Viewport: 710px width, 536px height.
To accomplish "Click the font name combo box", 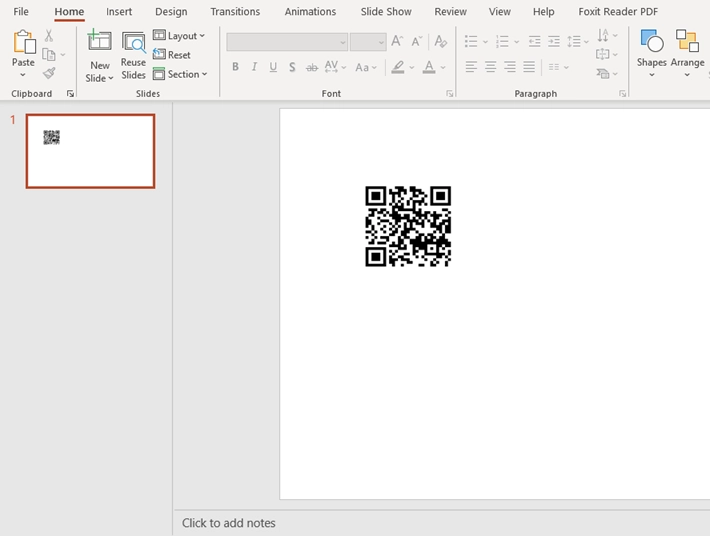I will click(x=287, y=42).
